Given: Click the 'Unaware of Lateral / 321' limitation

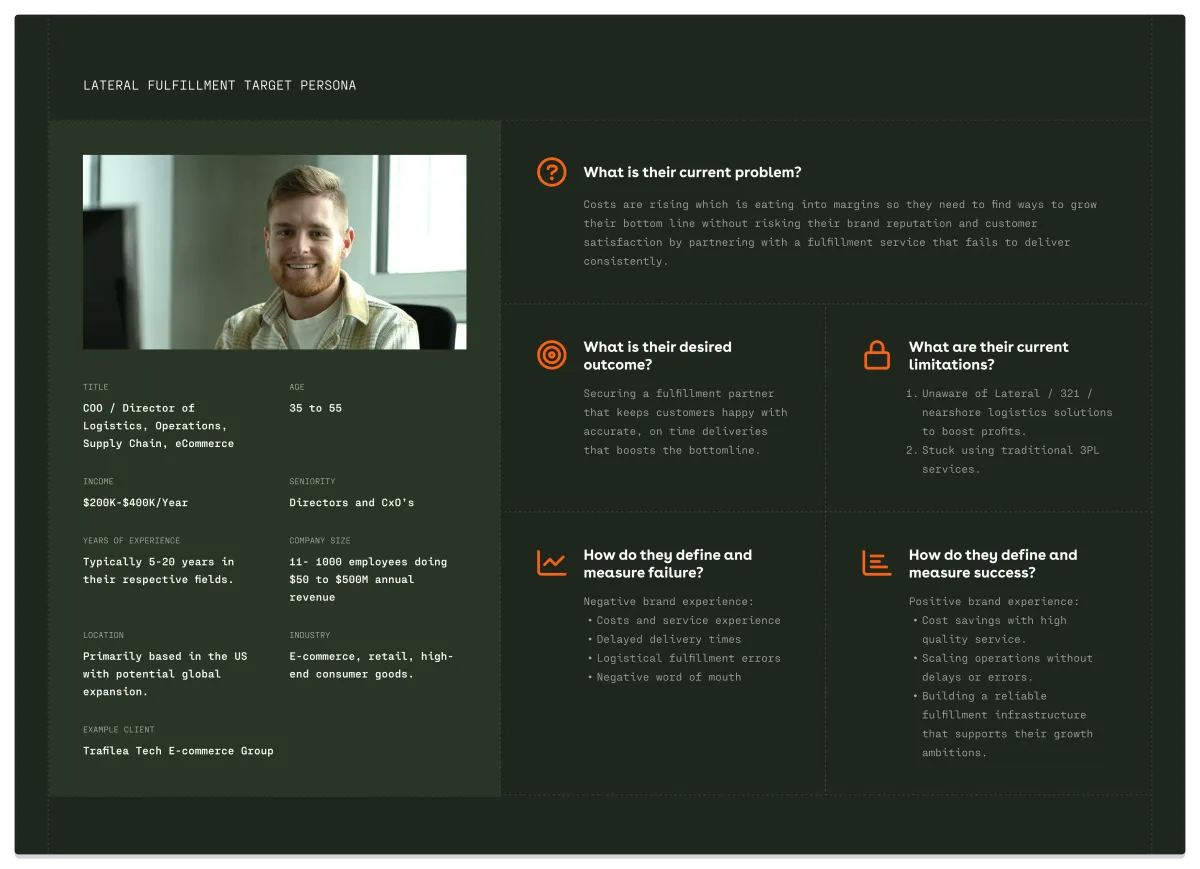Looking at the screenshot, I should [1009, 412].
